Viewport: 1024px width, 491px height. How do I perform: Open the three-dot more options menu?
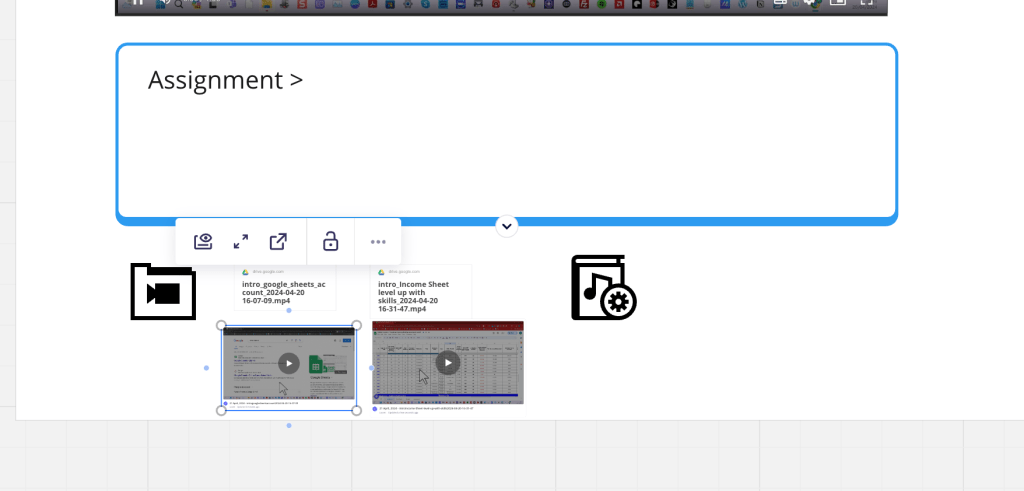tap(378, 242)
